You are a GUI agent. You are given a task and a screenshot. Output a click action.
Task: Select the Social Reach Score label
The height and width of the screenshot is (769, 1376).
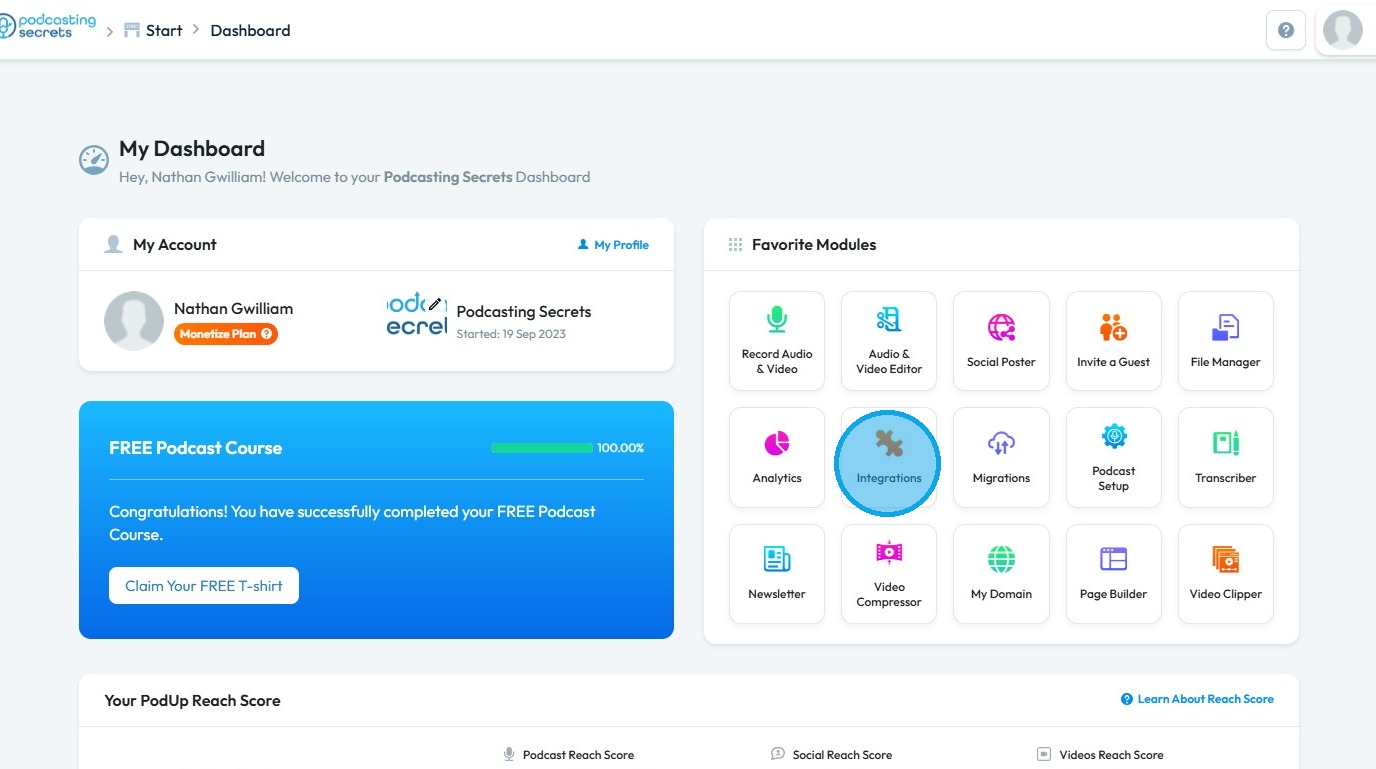832,755
